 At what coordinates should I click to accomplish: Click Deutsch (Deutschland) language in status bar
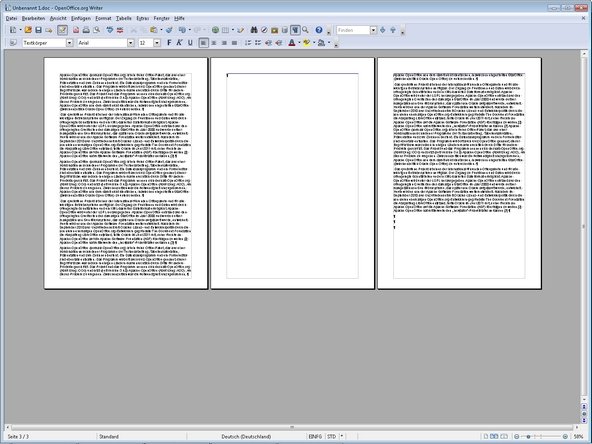click(x=246, y=436)
